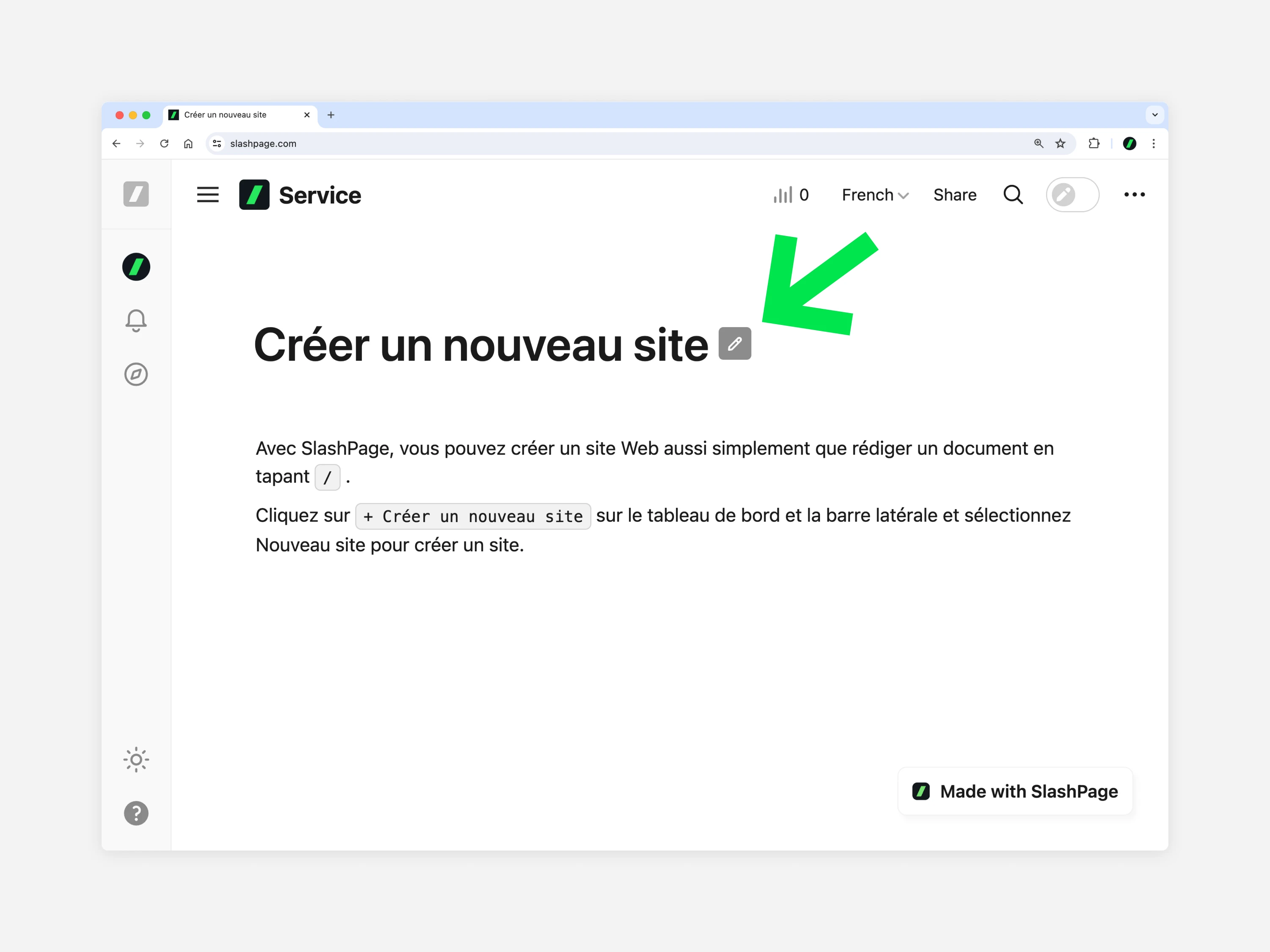Toggle the edit mode pencil switch
Screen dimensions: 1270x952
tap(1072, 195)
